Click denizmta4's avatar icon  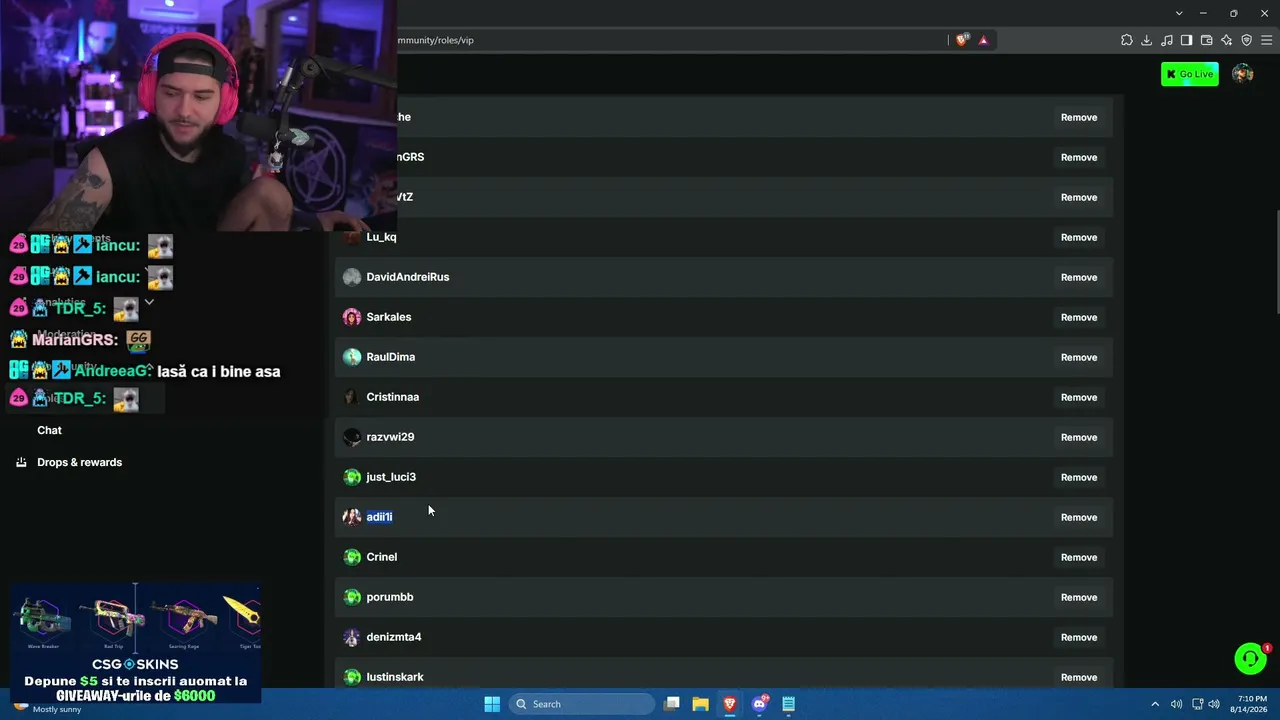click(352, 637)
